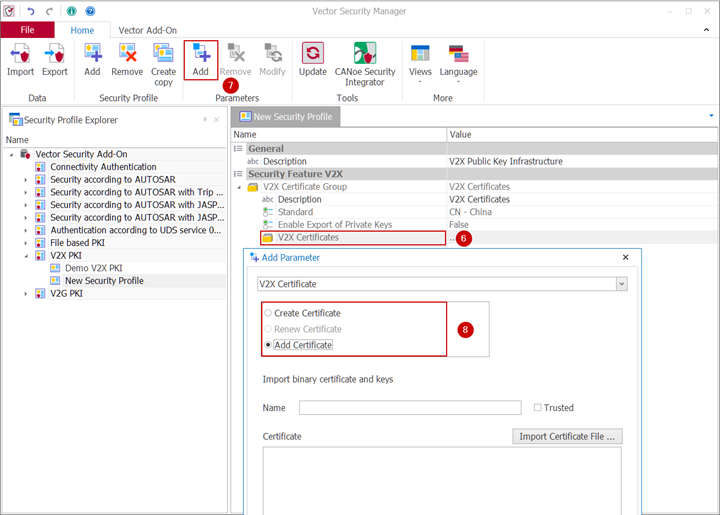Screen dimensions: 720x515
Task: Collapse the Vector Security Add-On tree node
Action: click(11, 155)
